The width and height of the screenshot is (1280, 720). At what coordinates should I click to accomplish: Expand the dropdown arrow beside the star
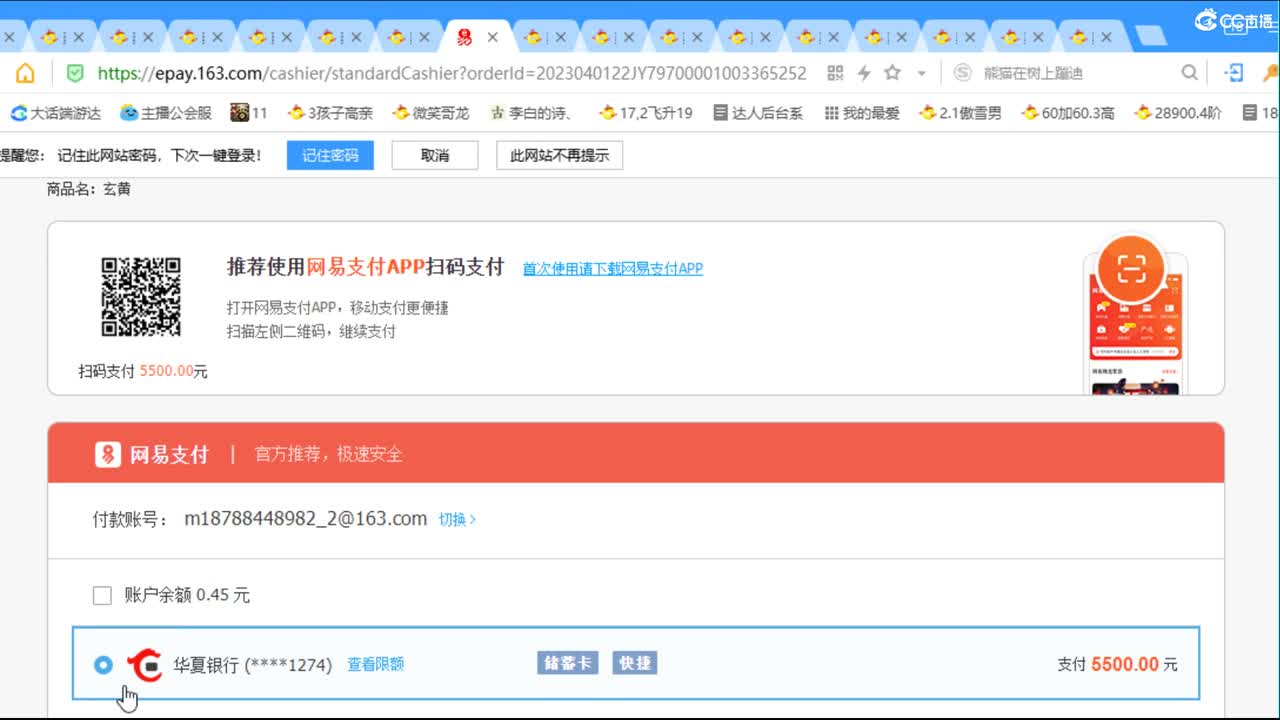[x=921, y=74]
